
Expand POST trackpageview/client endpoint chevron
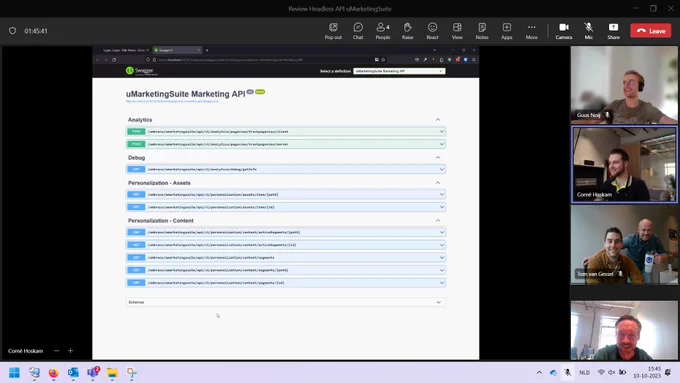coord(441,131)
